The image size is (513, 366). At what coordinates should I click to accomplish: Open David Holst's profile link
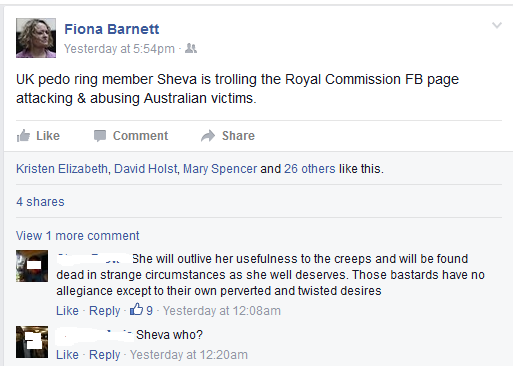point(146,169)
